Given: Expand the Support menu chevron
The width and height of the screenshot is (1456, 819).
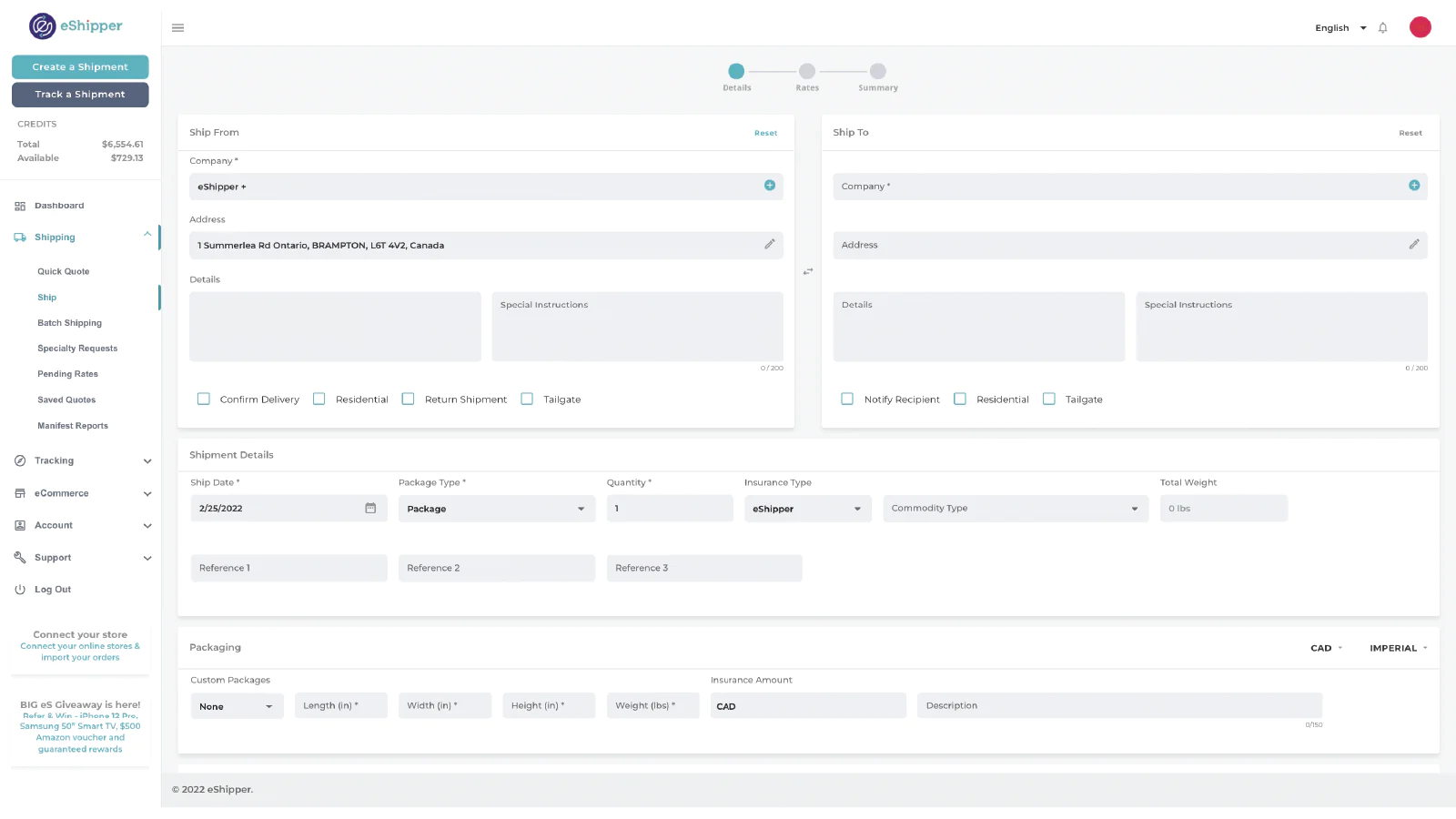Looking at the screenshot, I should click(147, 558).
